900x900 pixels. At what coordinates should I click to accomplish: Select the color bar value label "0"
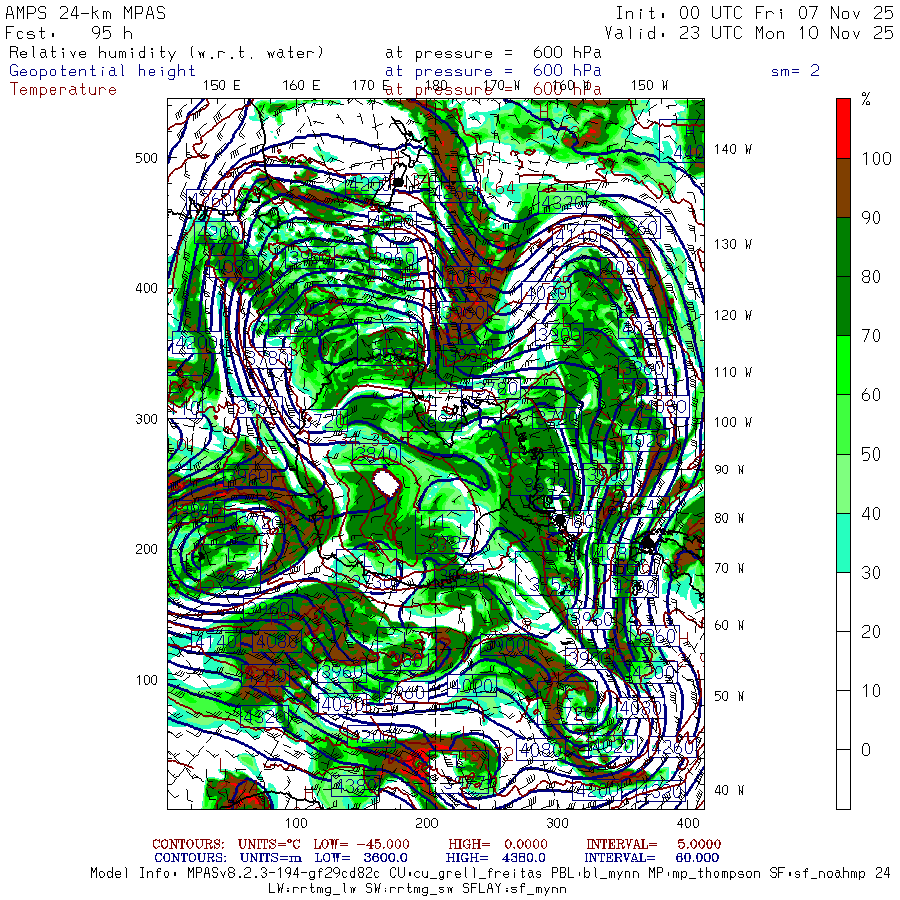tap(866, 750)
